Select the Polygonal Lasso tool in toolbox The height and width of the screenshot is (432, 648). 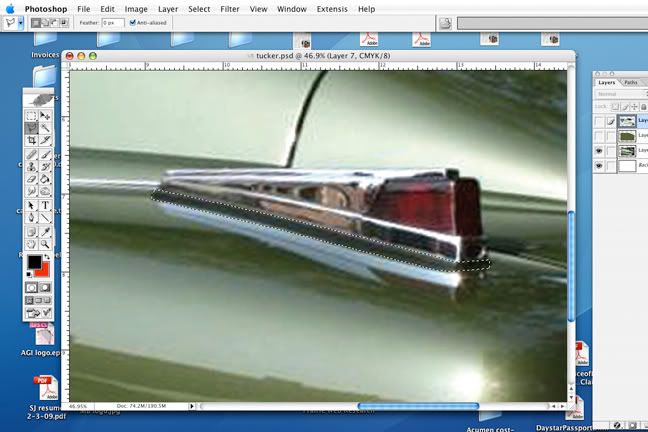tap(32, 128)
